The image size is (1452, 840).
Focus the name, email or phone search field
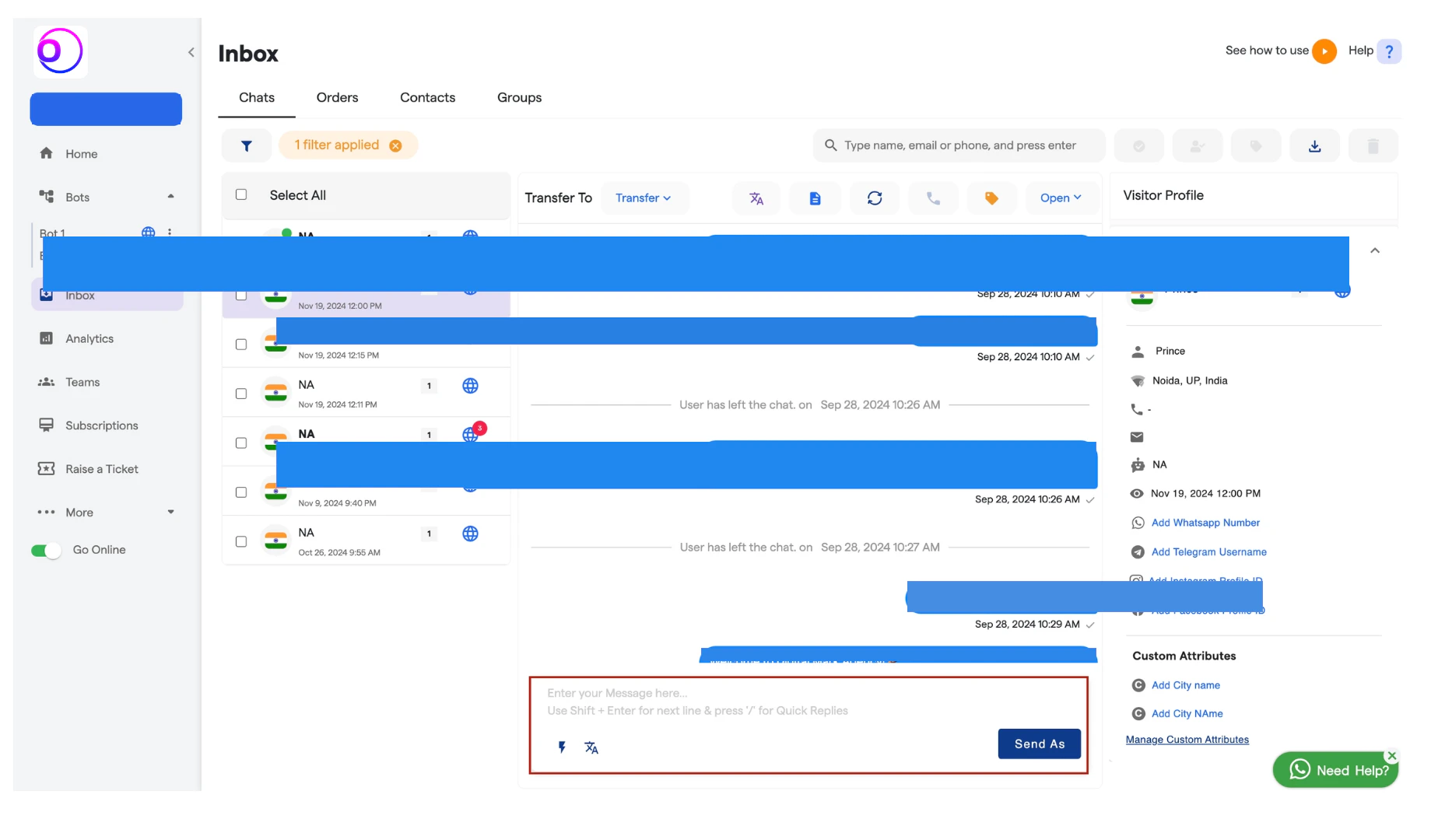point(959,145)
